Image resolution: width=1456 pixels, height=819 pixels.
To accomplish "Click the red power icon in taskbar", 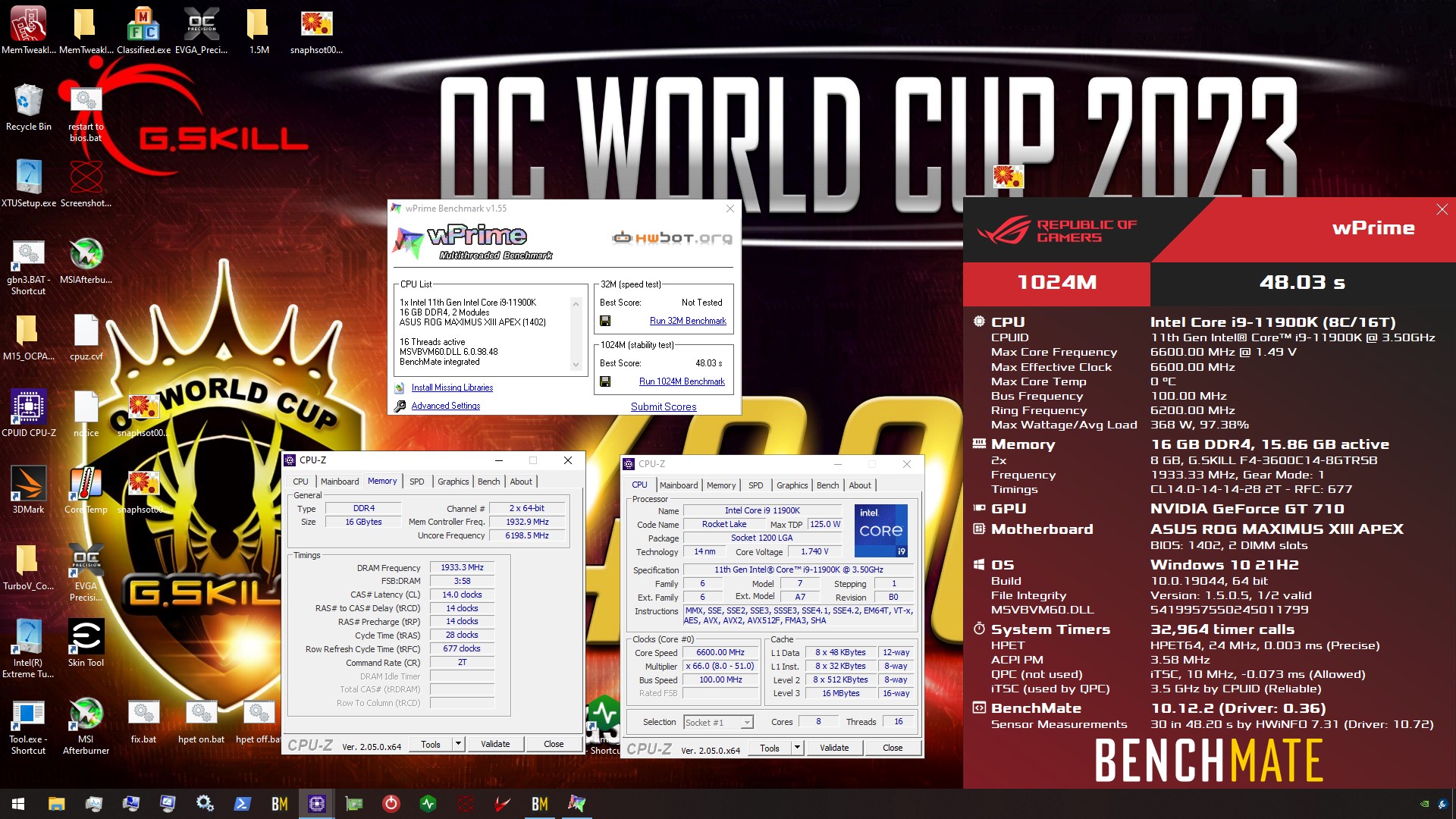I will tap(391, 804).
